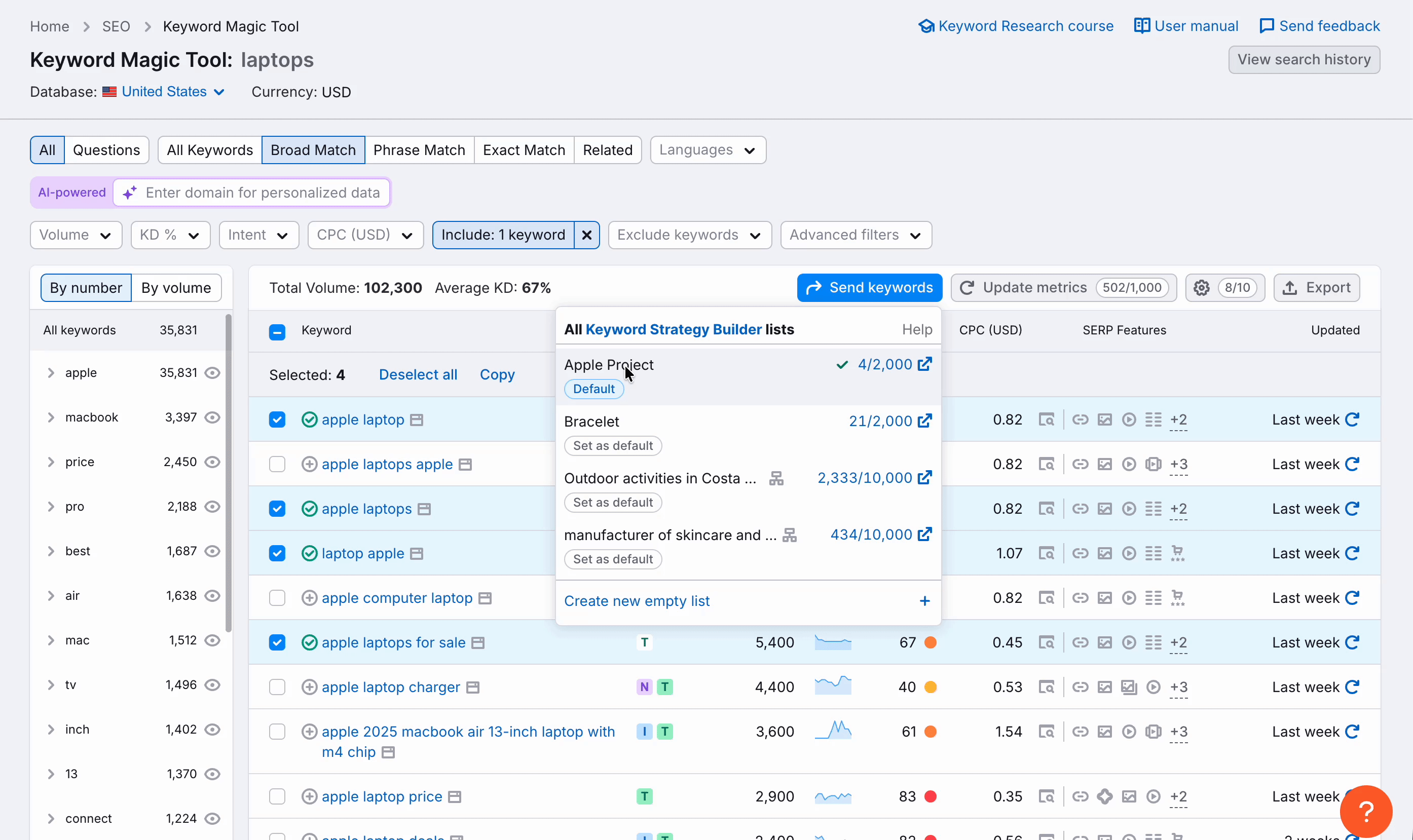This screenshot has height=840, width=1413.
Task: Open the Languages dropdown
Action: click(x=708, y=150)
